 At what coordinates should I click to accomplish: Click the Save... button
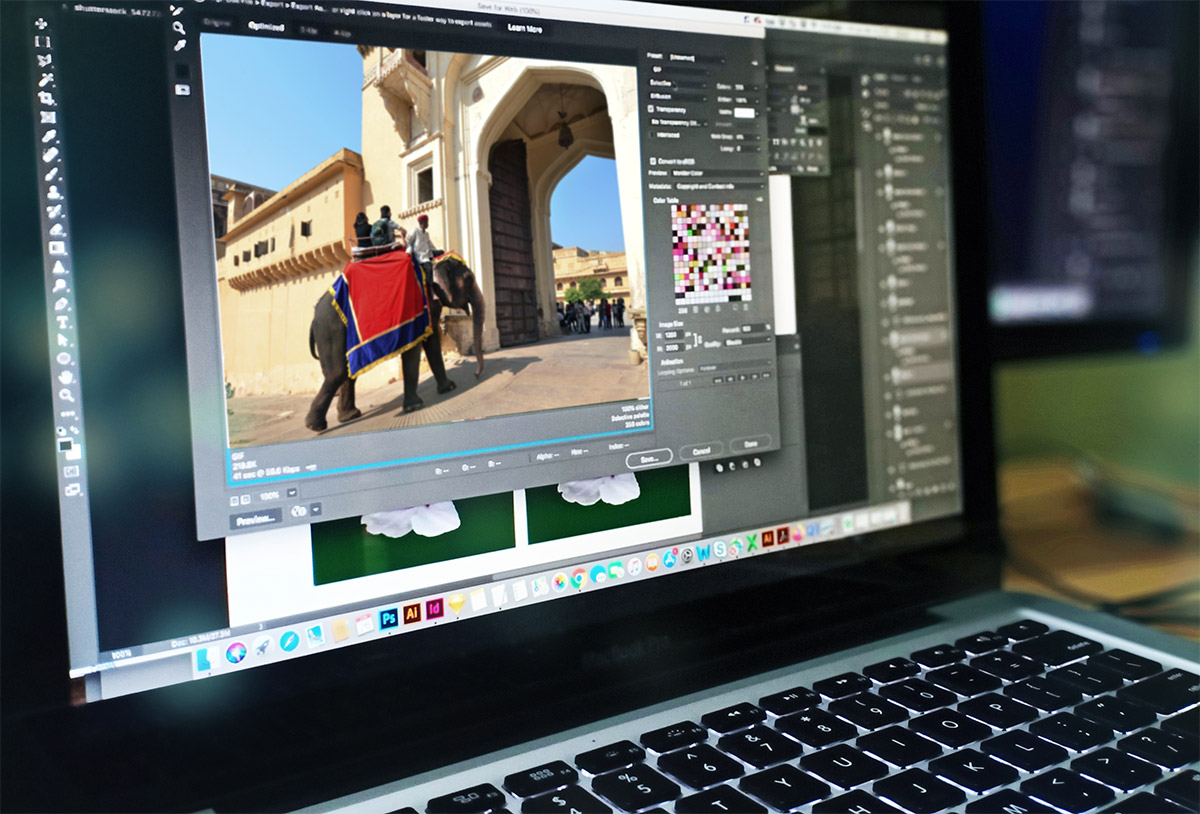tap(648, 458)
